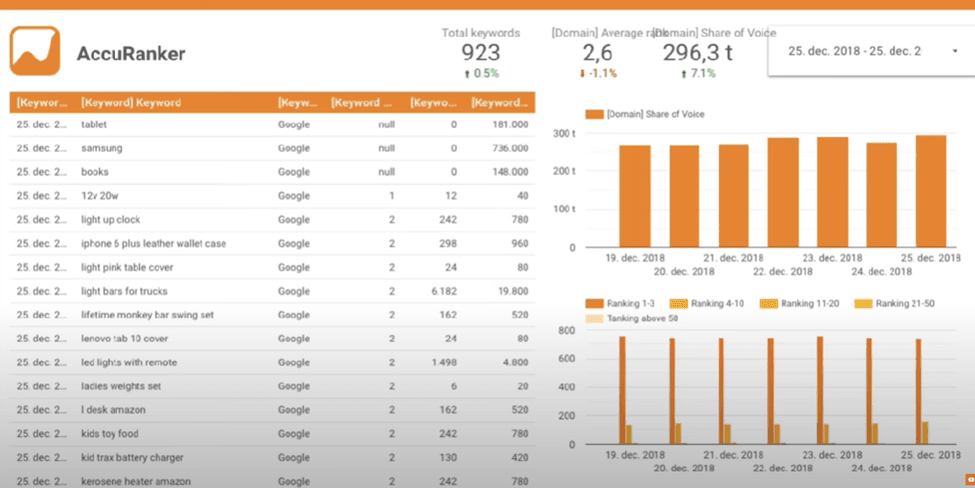Click the AccuRanker title text
975x488 pixels.
[131, 53]
